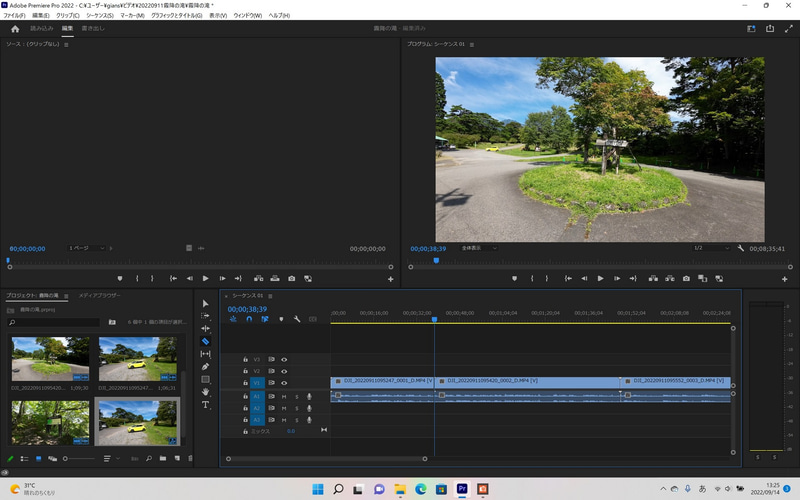800x500 pixels.
Task: Click the New Bin folder icon in Project panel
Action: click(162, 458)
